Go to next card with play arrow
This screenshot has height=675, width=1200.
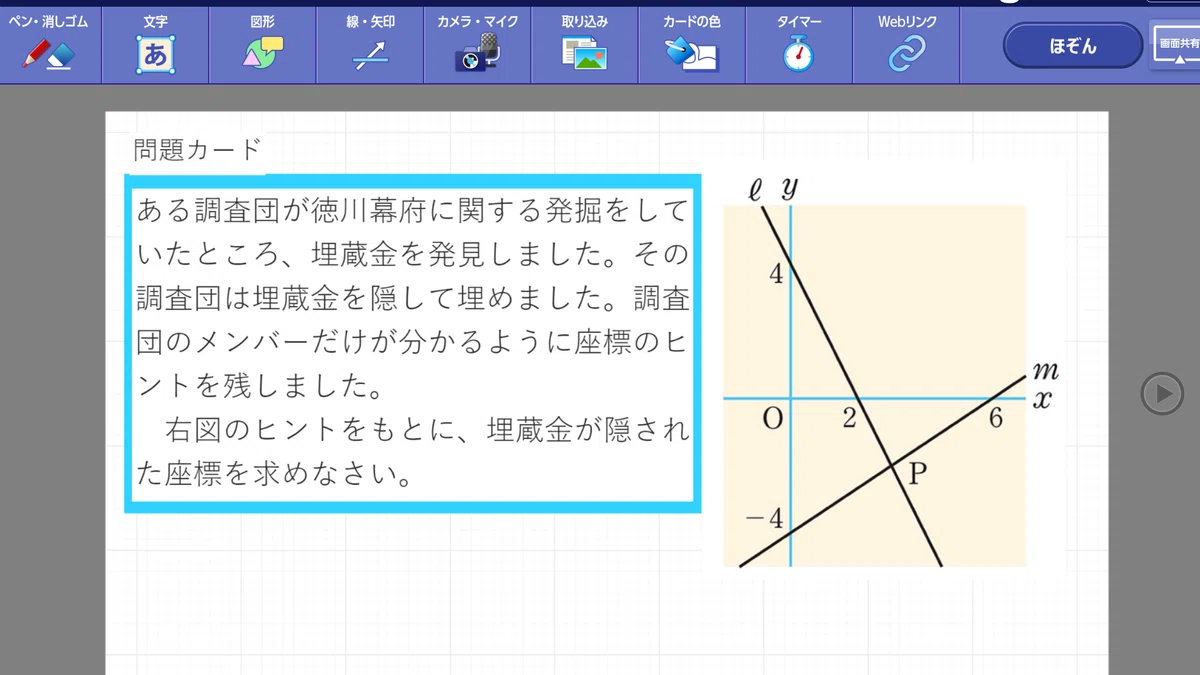(x=1162, y=393)
